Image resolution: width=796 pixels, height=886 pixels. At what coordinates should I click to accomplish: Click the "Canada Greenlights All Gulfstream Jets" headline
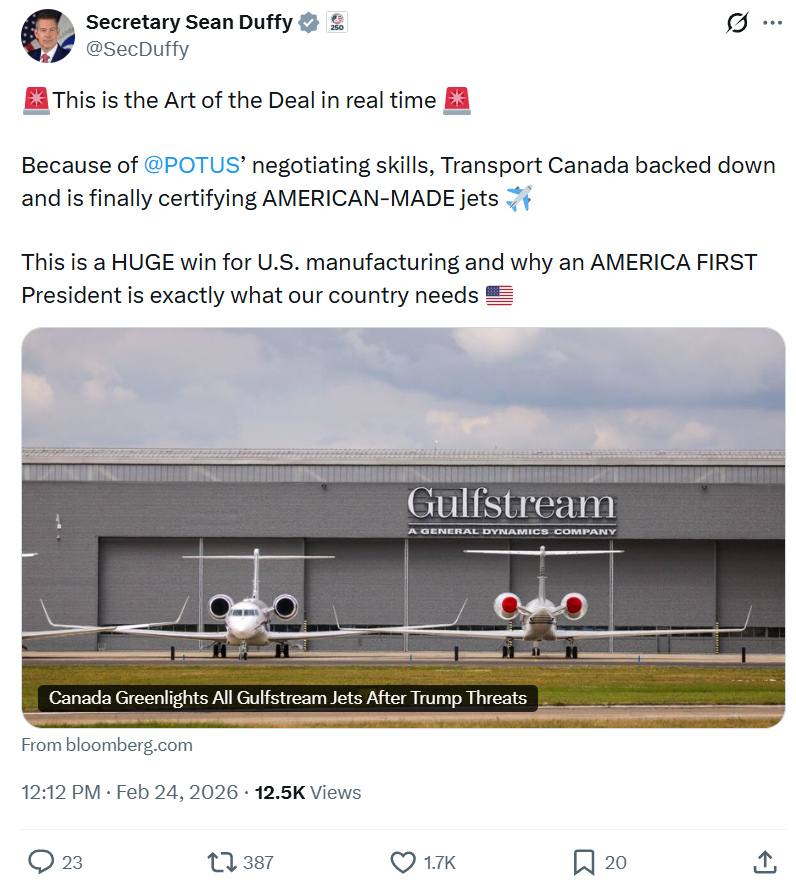click(x=288, y=697)
